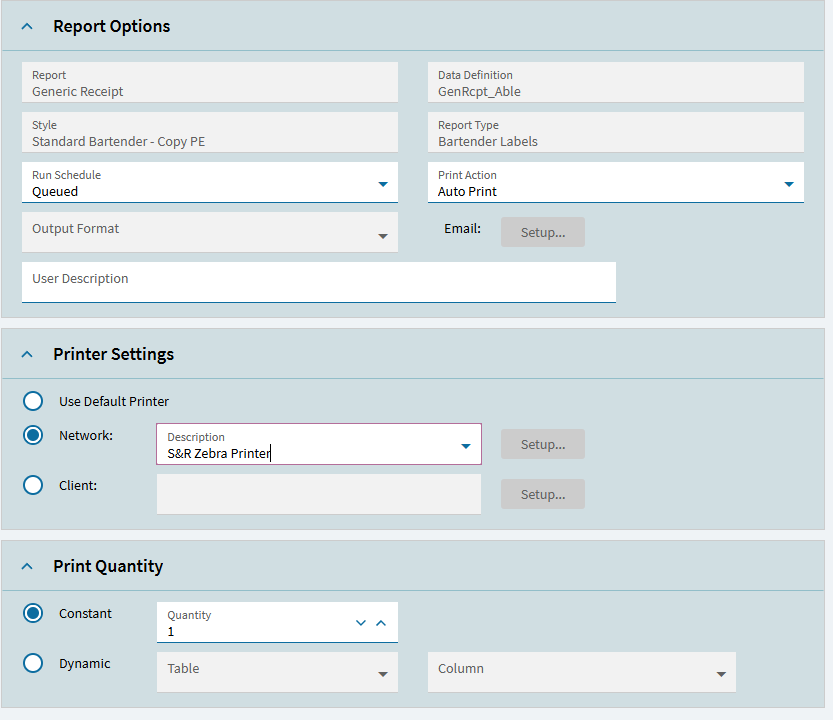Increase the Quantity with up arrow
This screenshot has width=833, height=720.
click(380, 623)
